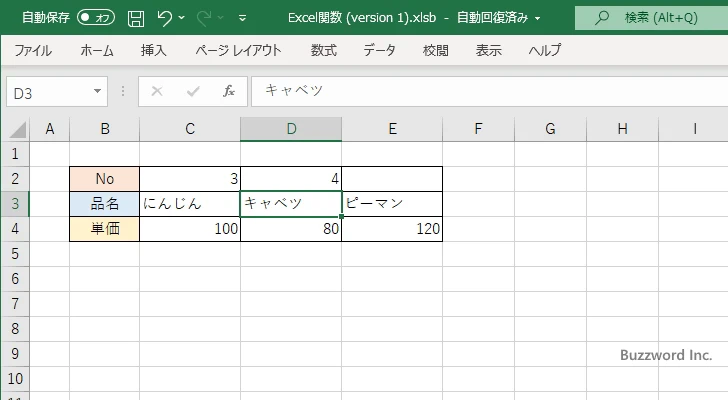
Task: Click the fill handle of cell D3
Action: pos(342,216)
